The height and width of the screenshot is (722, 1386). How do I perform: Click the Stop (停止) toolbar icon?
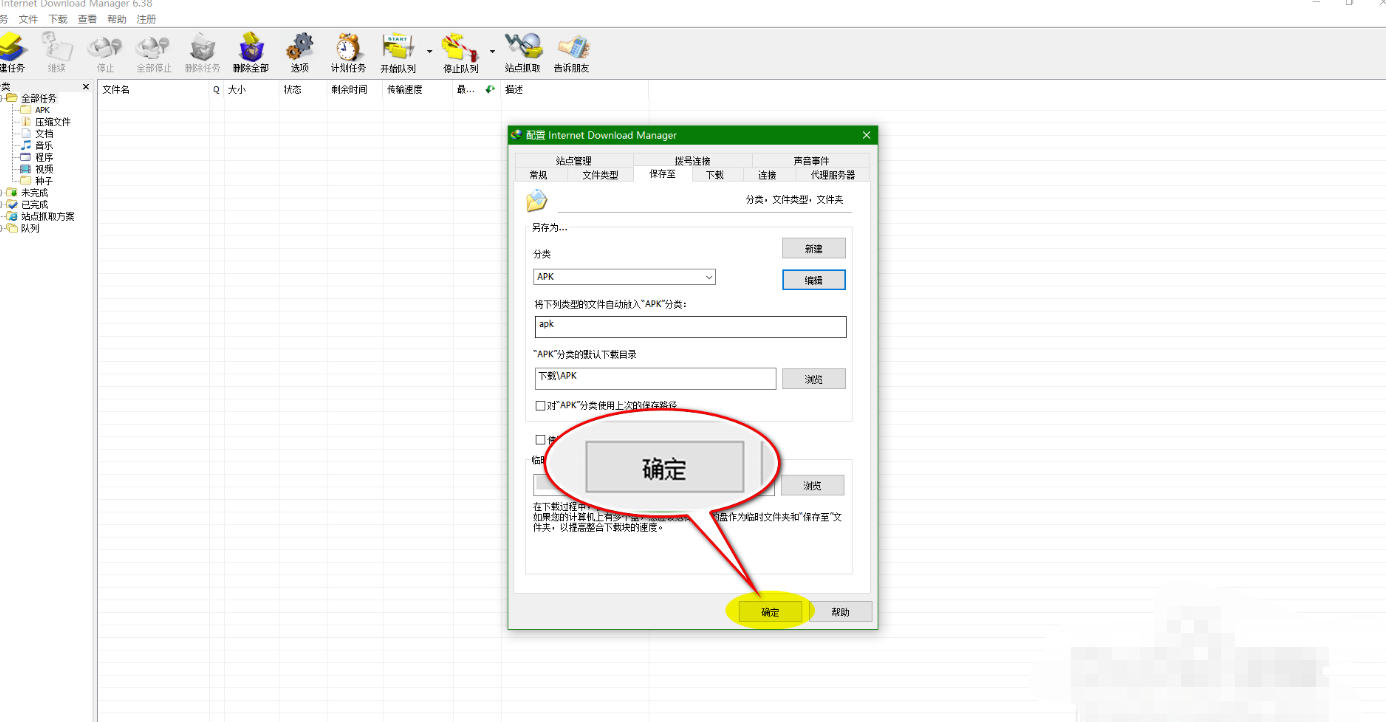click(105, 52)
